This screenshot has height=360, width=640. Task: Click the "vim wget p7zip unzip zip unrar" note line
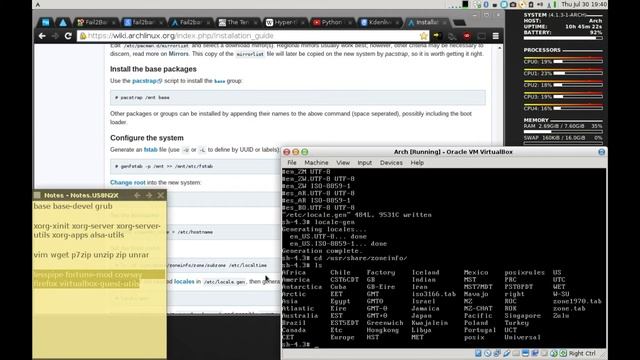pos(91,255)
